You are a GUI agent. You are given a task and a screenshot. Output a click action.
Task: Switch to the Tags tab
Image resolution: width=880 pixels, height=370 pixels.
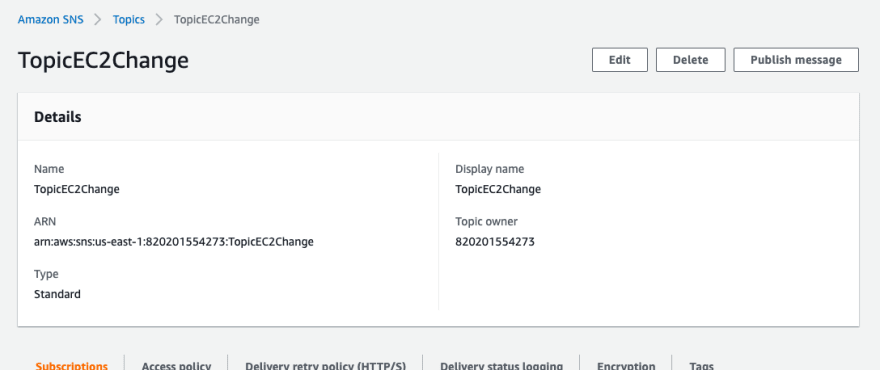[x=702, y=366]
